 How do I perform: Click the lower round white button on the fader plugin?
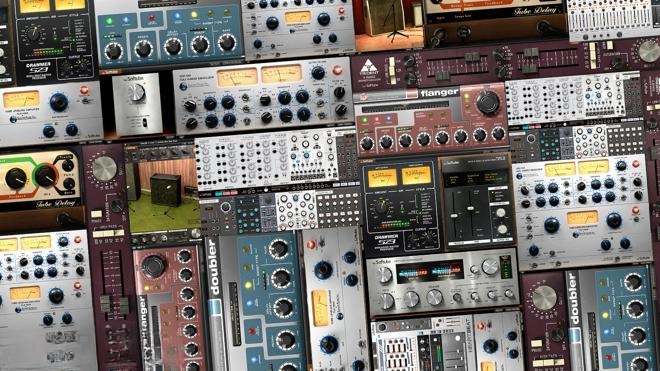pos(502,230)
